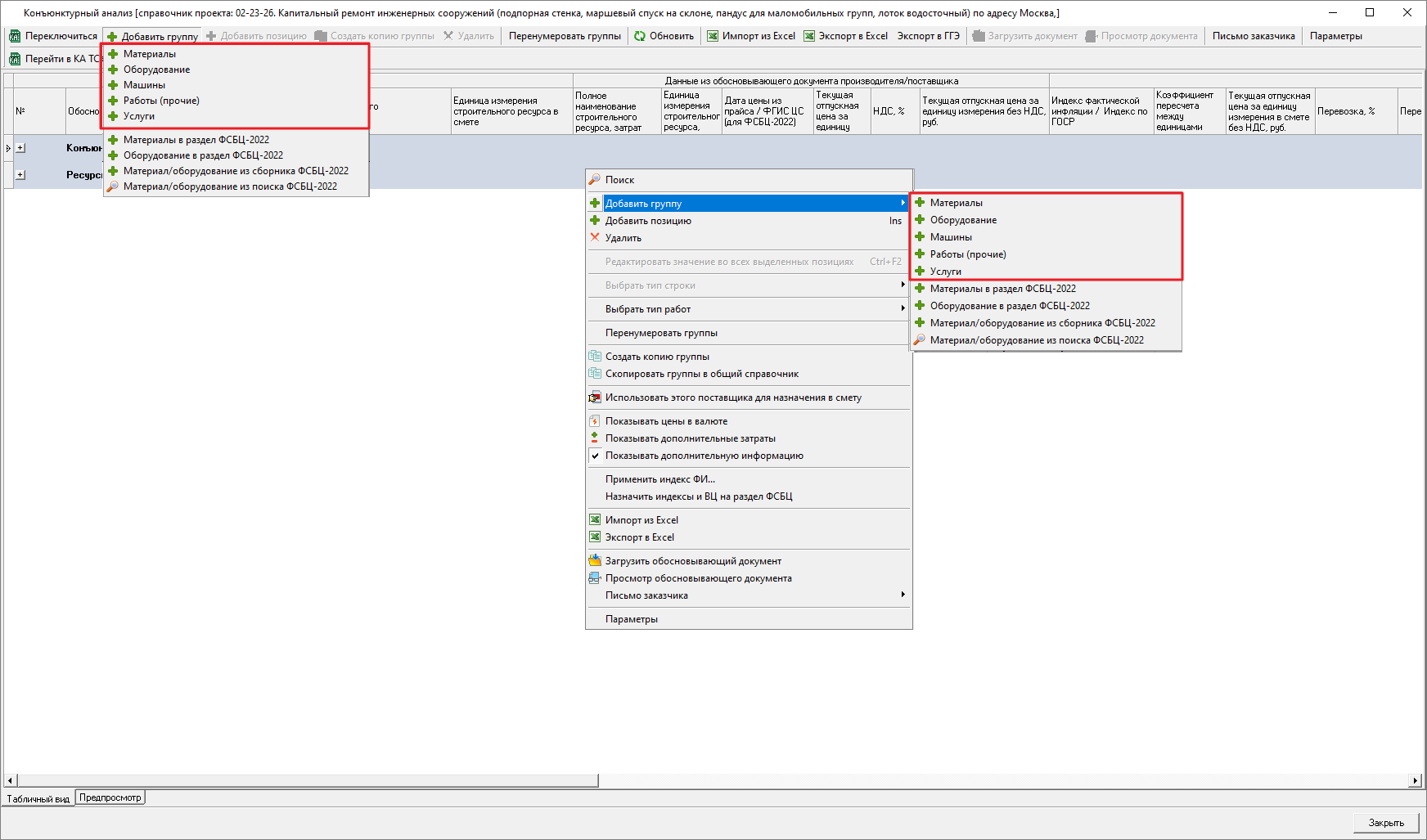Click the Экспорт в Excel toolbar icon
The height and width of the screenshot is (840, 1427).
point(809,36)
